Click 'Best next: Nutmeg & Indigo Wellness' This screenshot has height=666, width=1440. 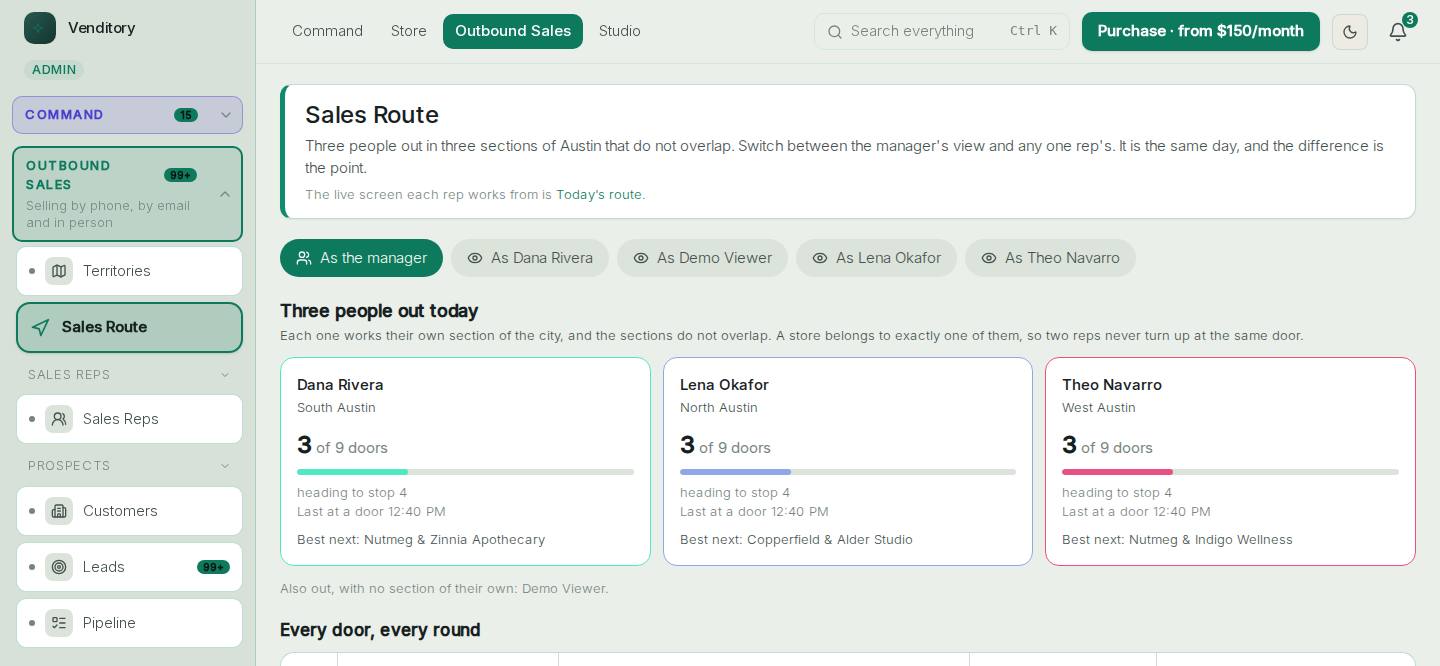1177,540
